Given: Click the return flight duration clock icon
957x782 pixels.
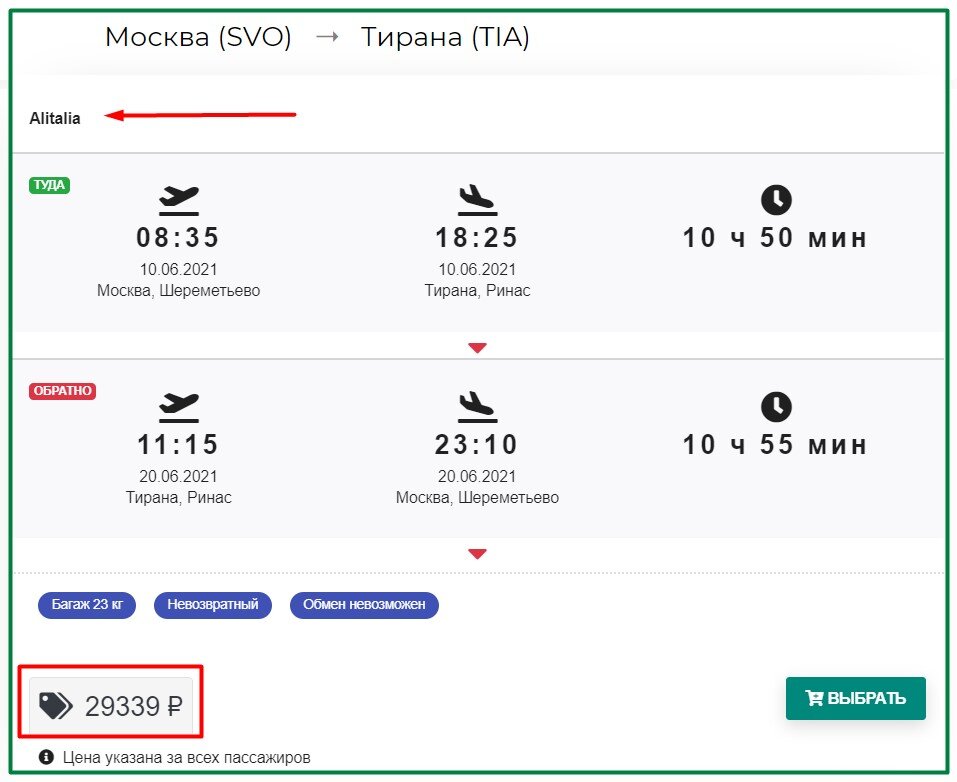Looking at the screenshot, I should click(x=776, y=407).
